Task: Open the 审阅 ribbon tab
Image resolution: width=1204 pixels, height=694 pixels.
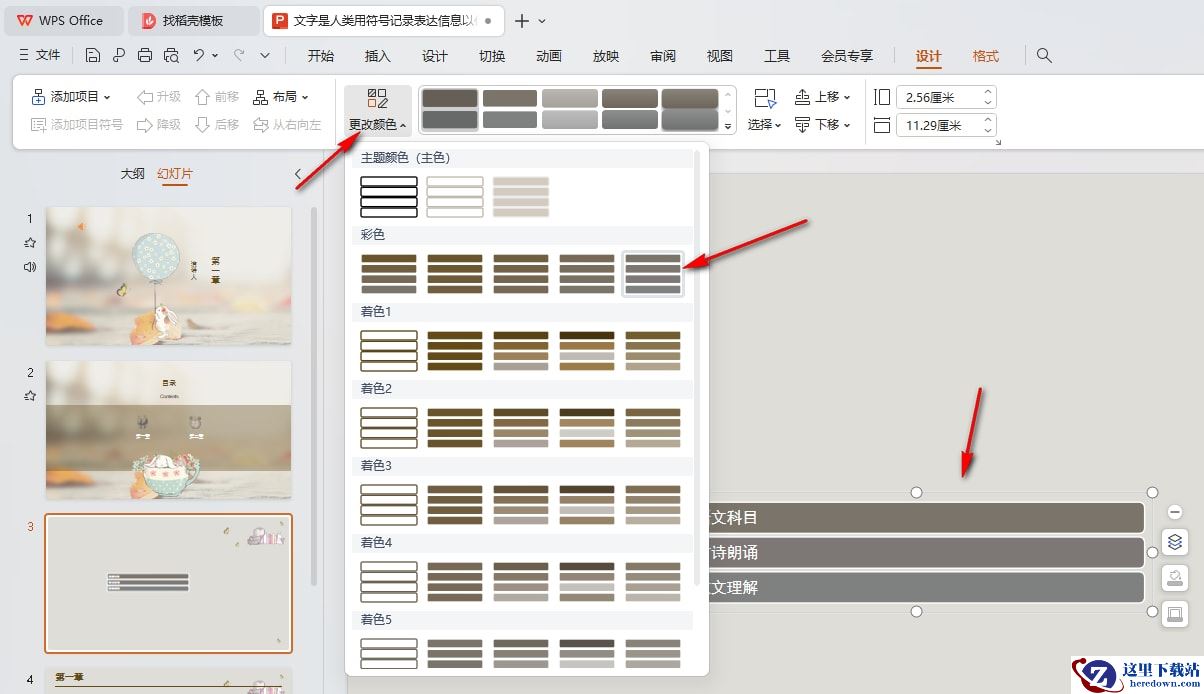Action: pos(663,56)
